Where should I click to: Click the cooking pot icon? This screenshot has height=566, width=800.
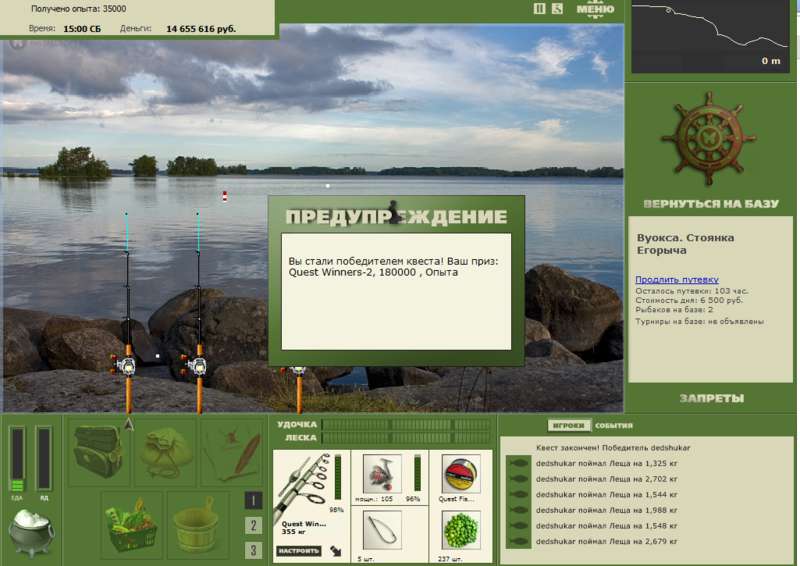[31, 532]
